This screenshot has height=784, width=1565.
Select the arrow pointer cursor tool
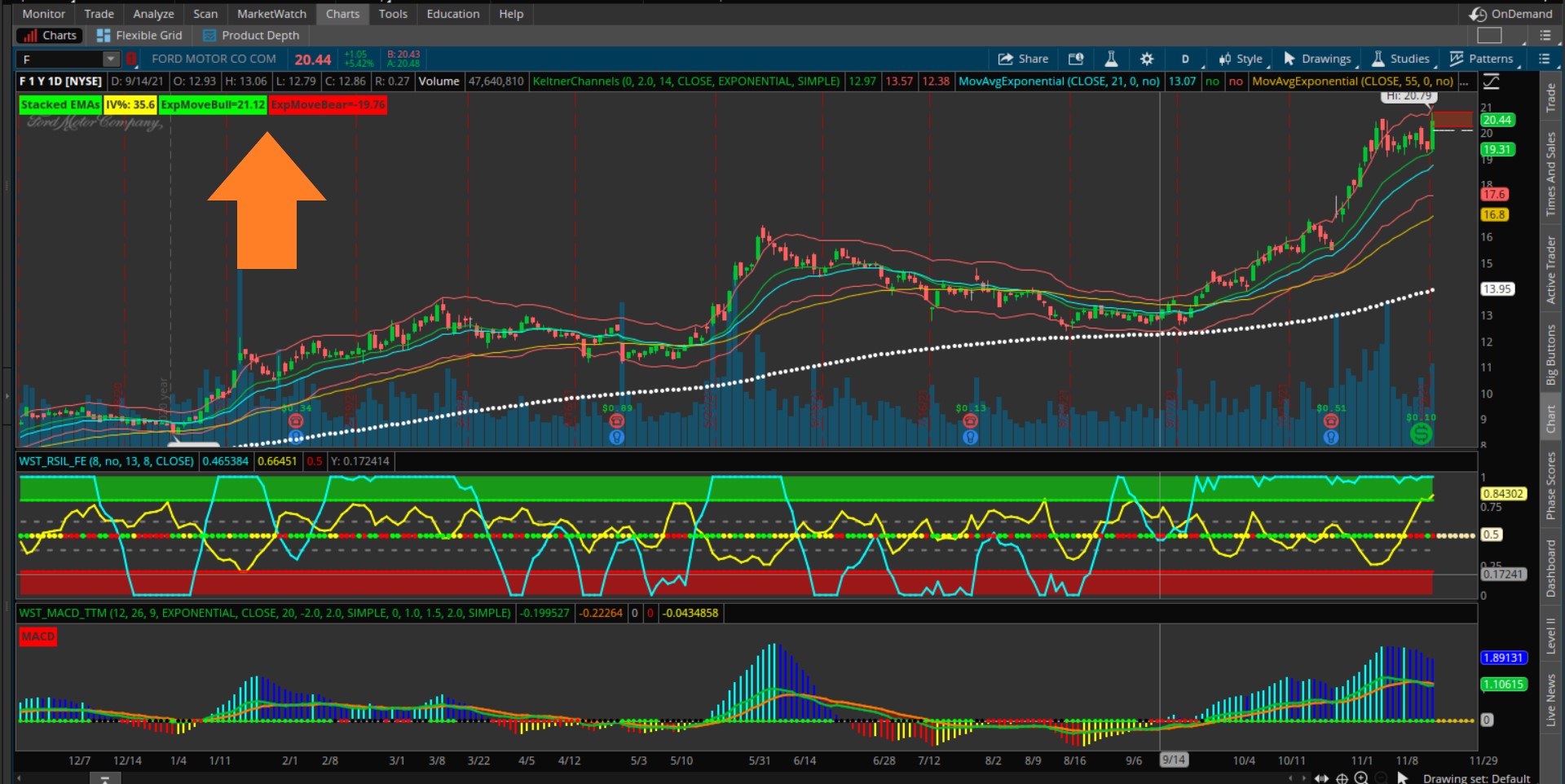(1403, 778)
